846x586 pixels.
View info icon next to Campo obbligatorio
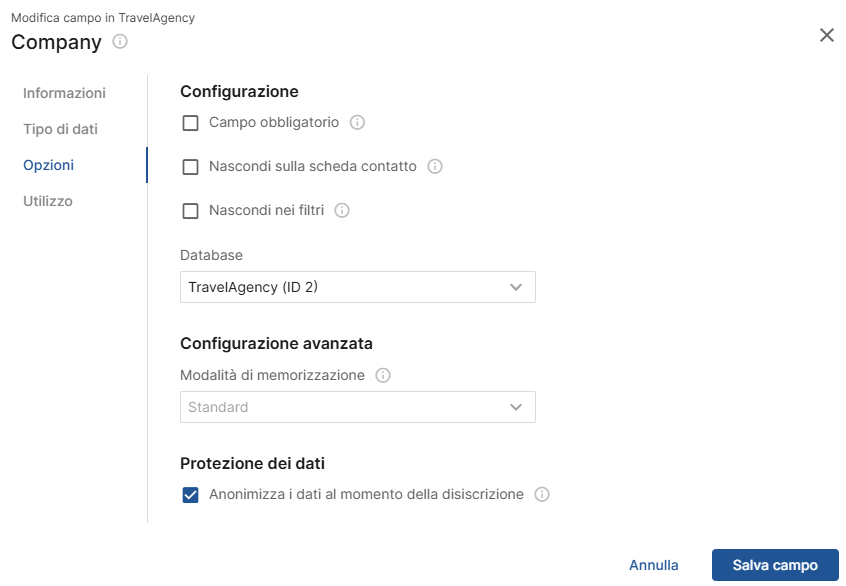pyautogui.click(x=358, y=122)
